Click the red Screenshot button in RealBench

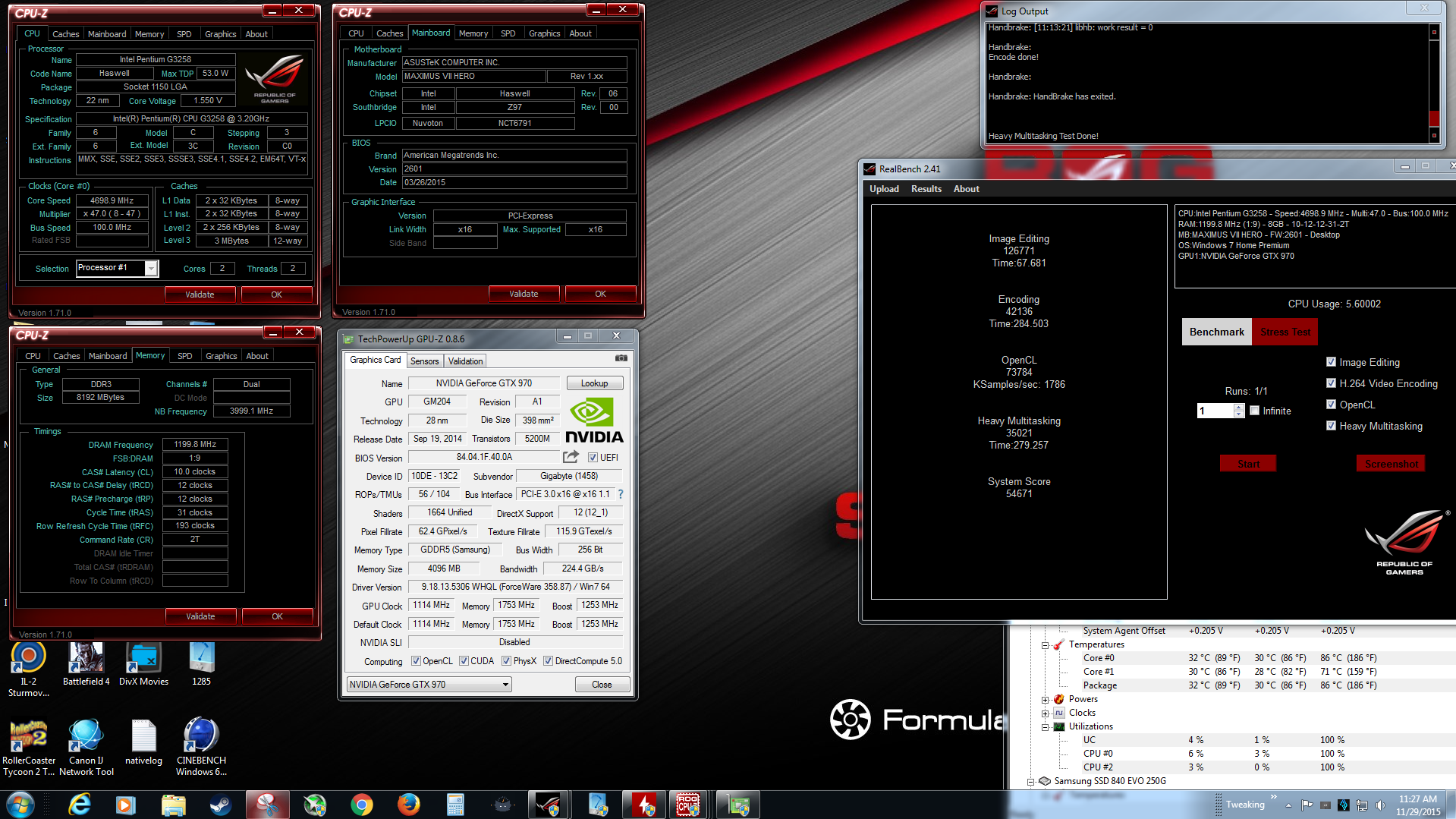1391,464
